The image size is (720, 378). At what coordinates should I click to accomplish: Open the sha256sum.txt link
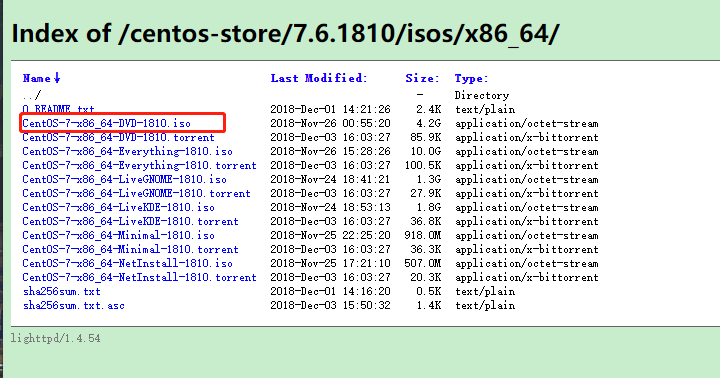[62, 292]
